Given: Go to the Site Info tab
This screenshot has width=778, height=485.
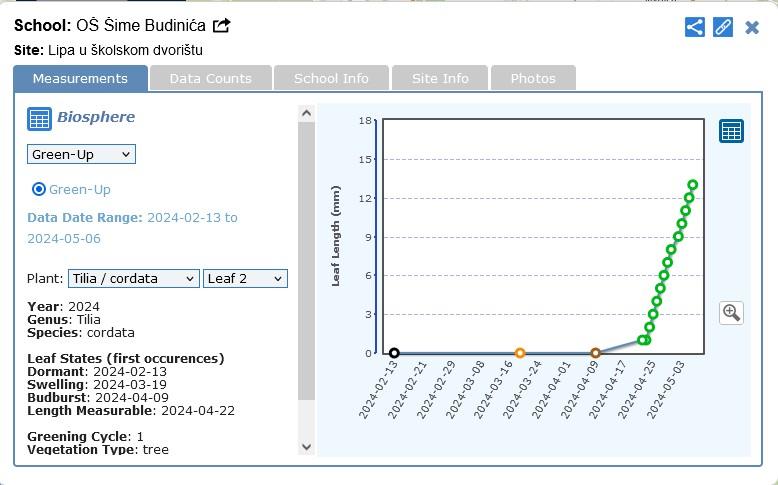Looking at the screenshot, I should 440,78.
